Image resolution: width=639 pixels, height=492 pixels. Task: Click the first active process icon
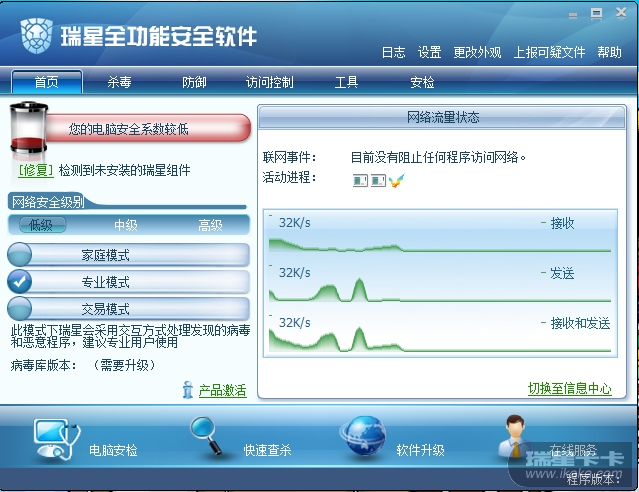(360, 180)
